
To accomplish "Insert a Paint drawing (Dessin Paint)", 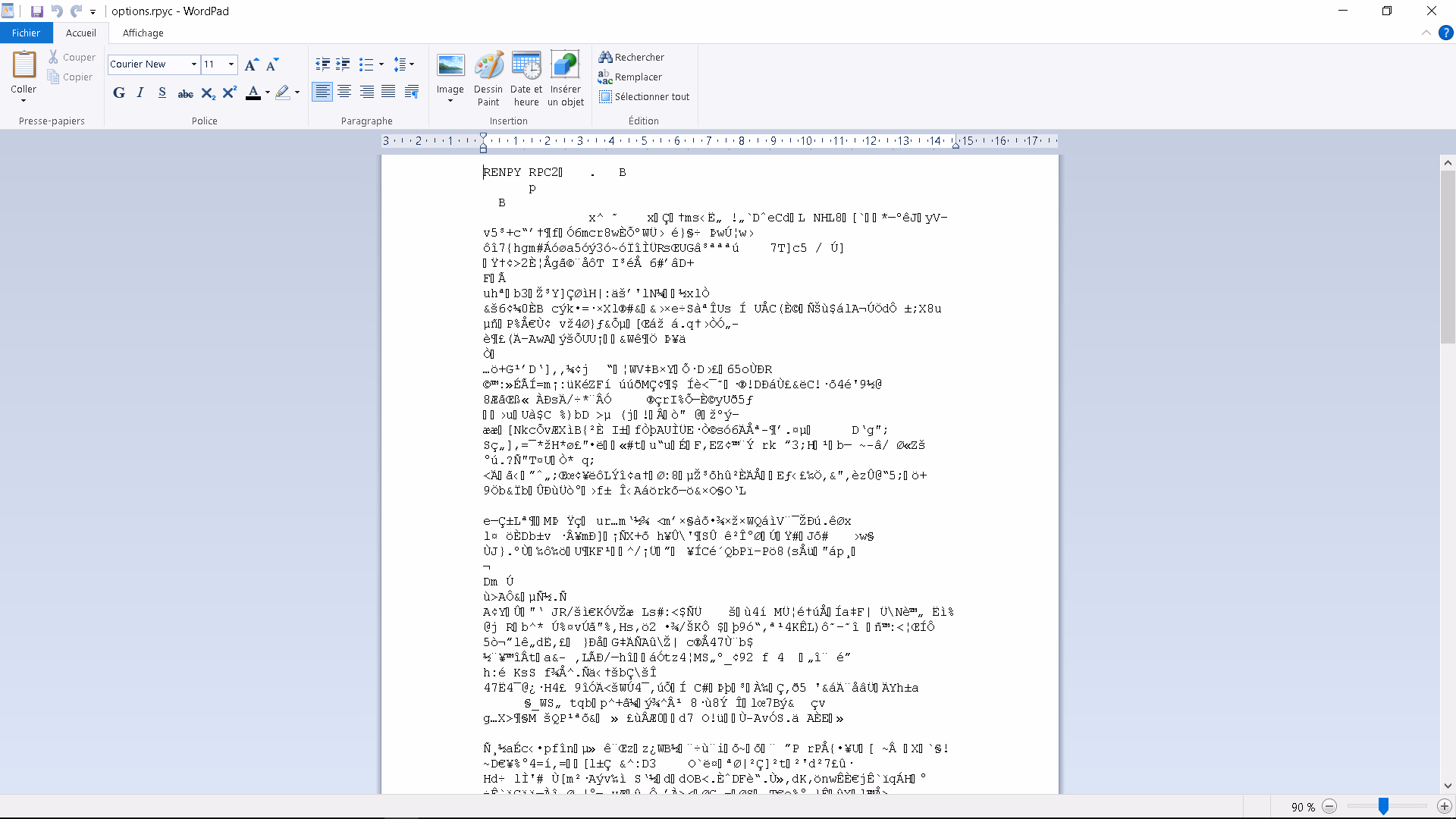I will coord(488,66).
